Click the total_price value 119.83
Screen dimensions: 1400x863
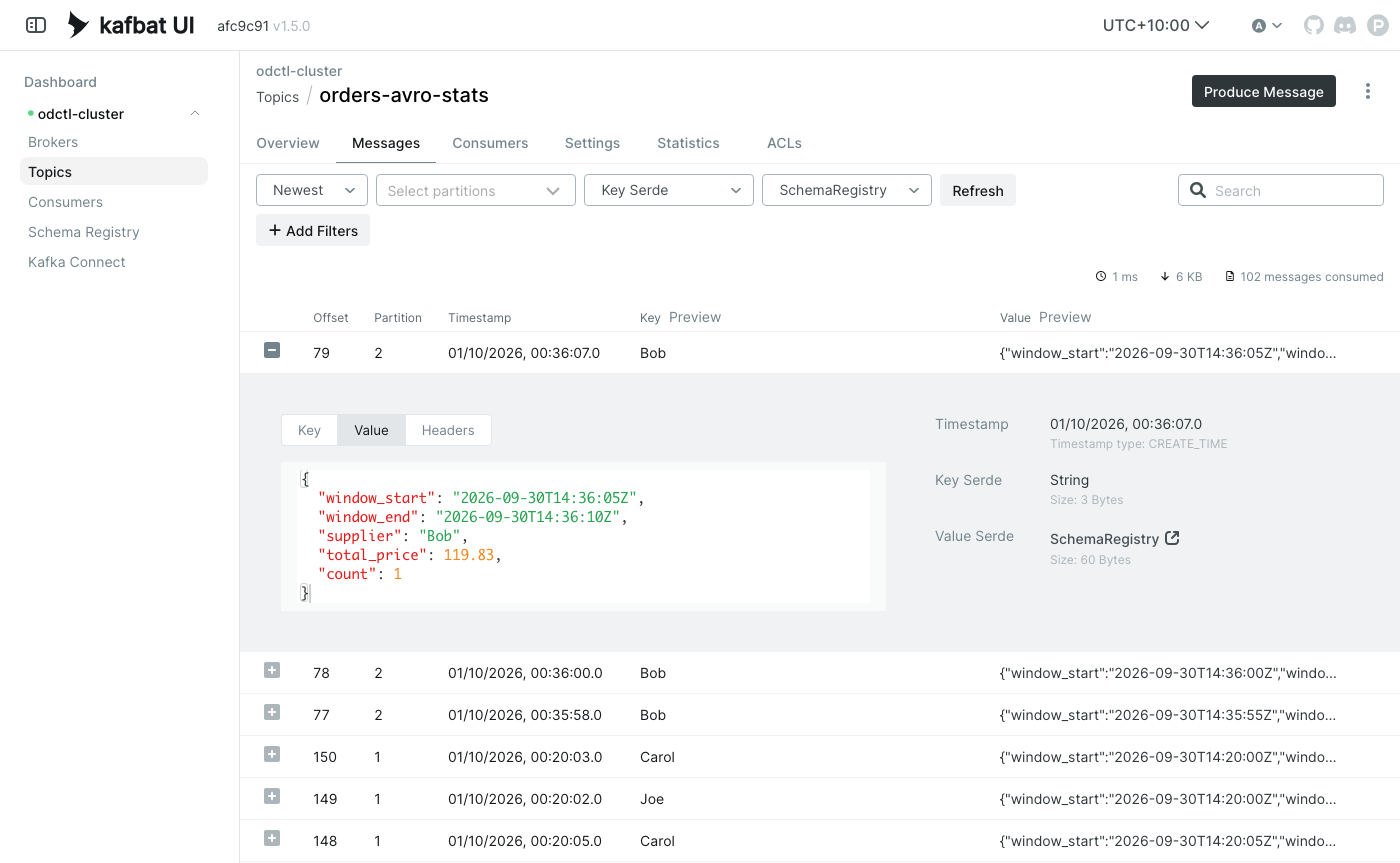(x=469, y=554)
